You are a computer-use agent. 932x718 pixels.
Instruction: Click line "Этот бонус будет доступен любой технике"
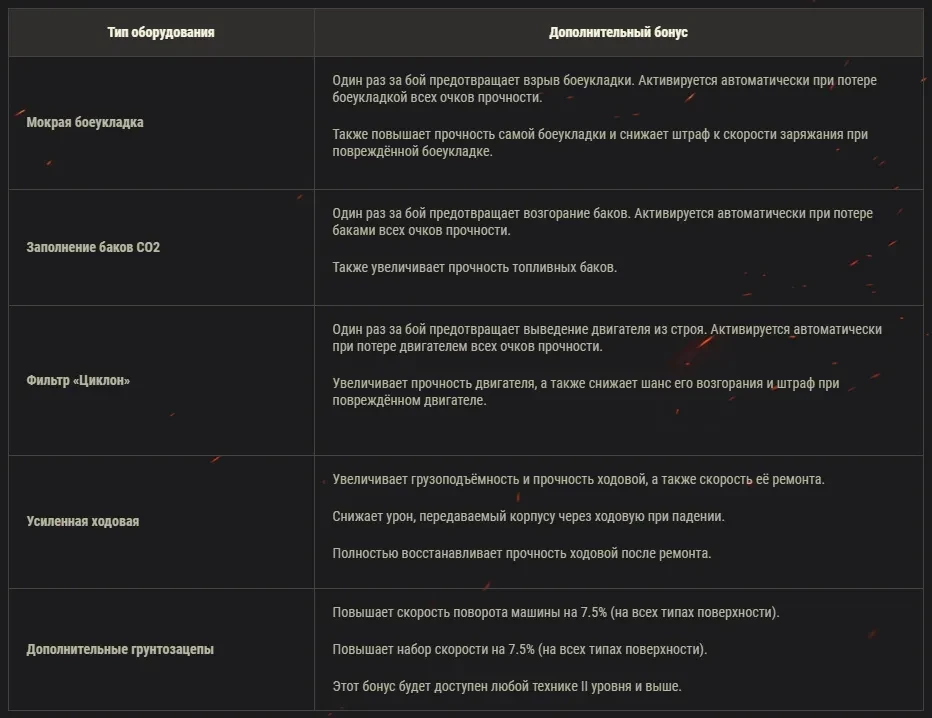click(507, 686)
